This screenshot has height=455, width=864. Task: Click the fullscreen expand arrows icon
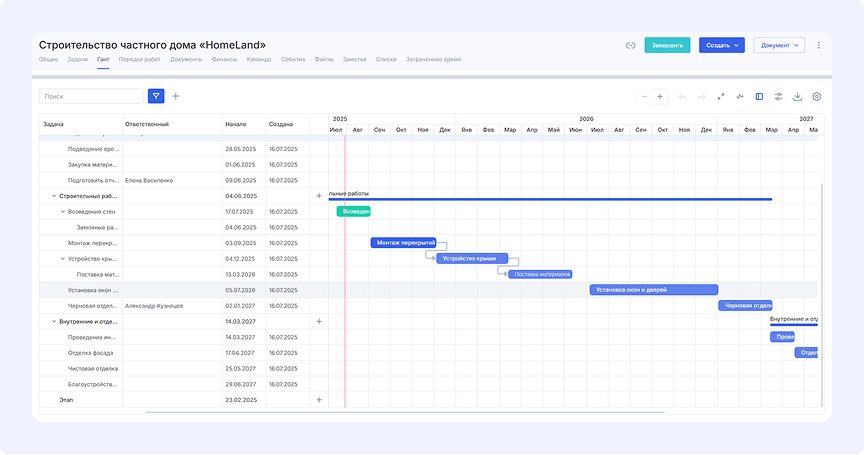[x=718, y=97]
